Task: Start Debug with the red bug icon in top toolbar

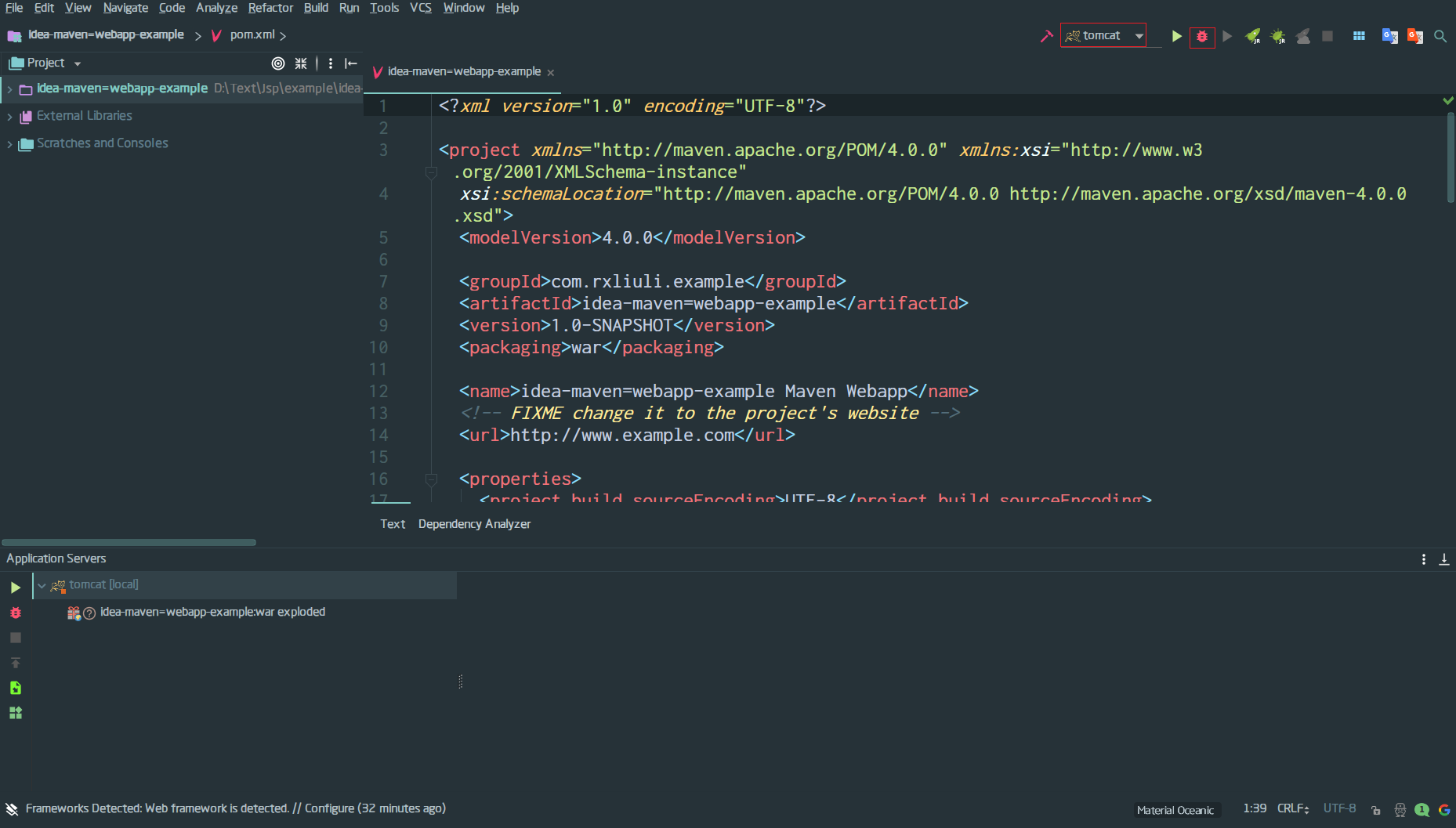Action: coord(1202,36)
